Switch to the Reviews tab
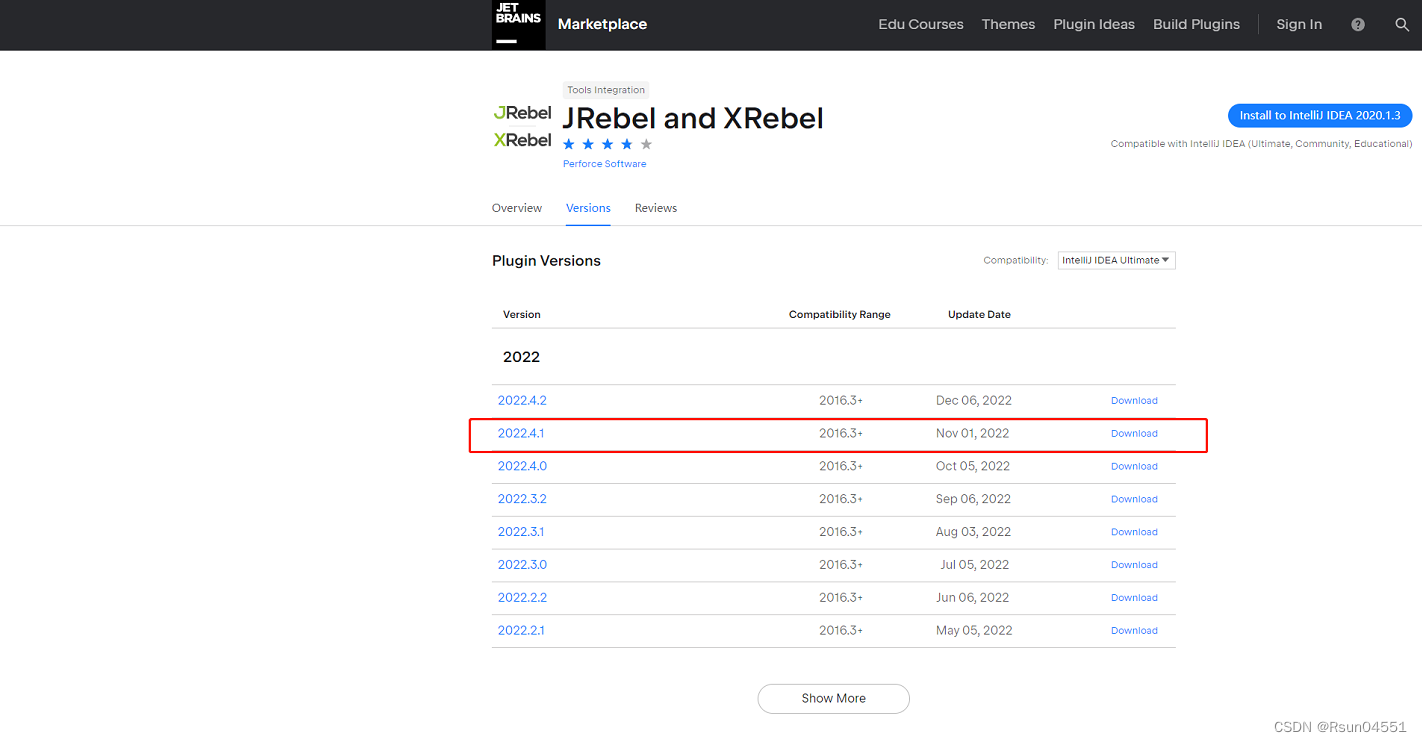This screenshot has width=1422, height=742. pos(656,208)
